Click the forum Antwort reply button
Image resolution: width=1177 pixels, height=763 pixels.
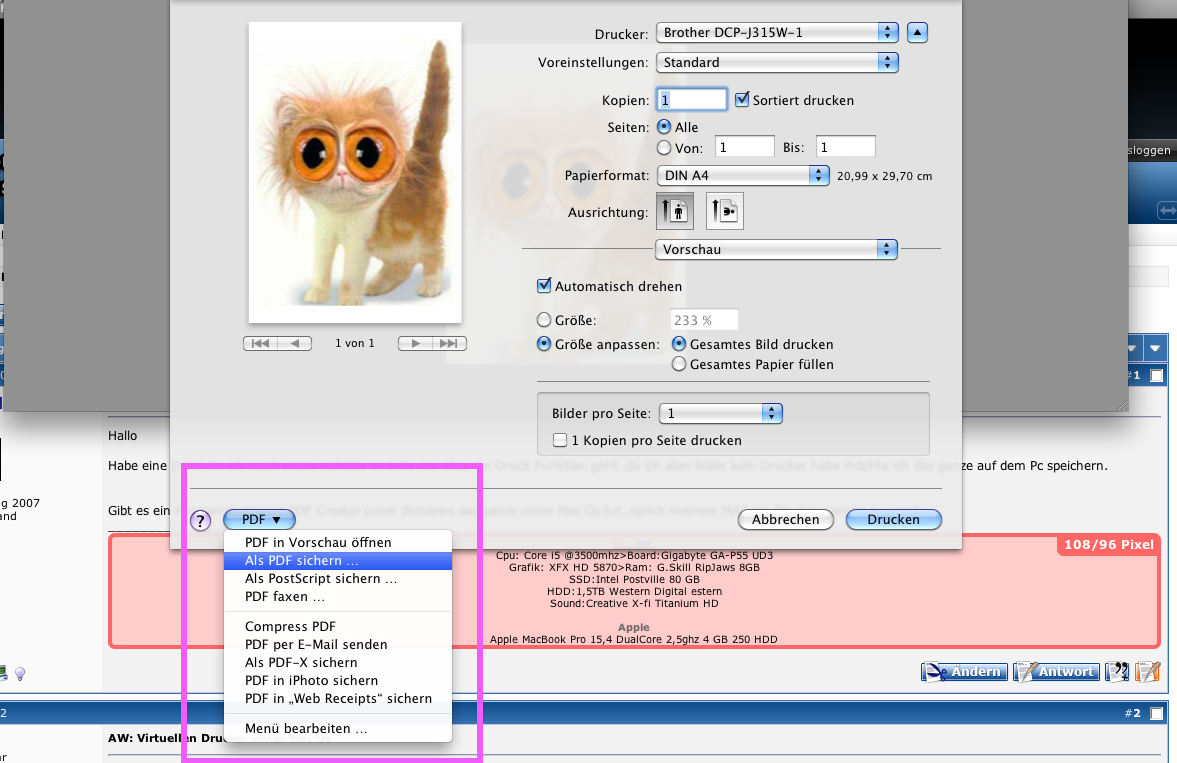[1056, 671]
